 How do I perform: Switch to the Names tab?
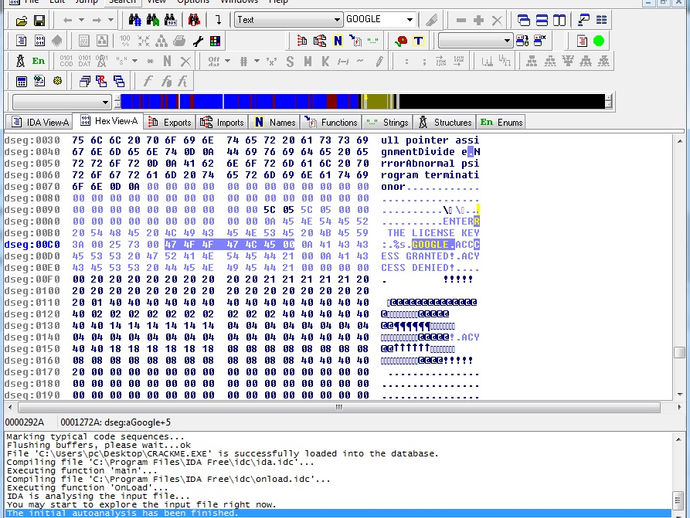coord(274,122)
